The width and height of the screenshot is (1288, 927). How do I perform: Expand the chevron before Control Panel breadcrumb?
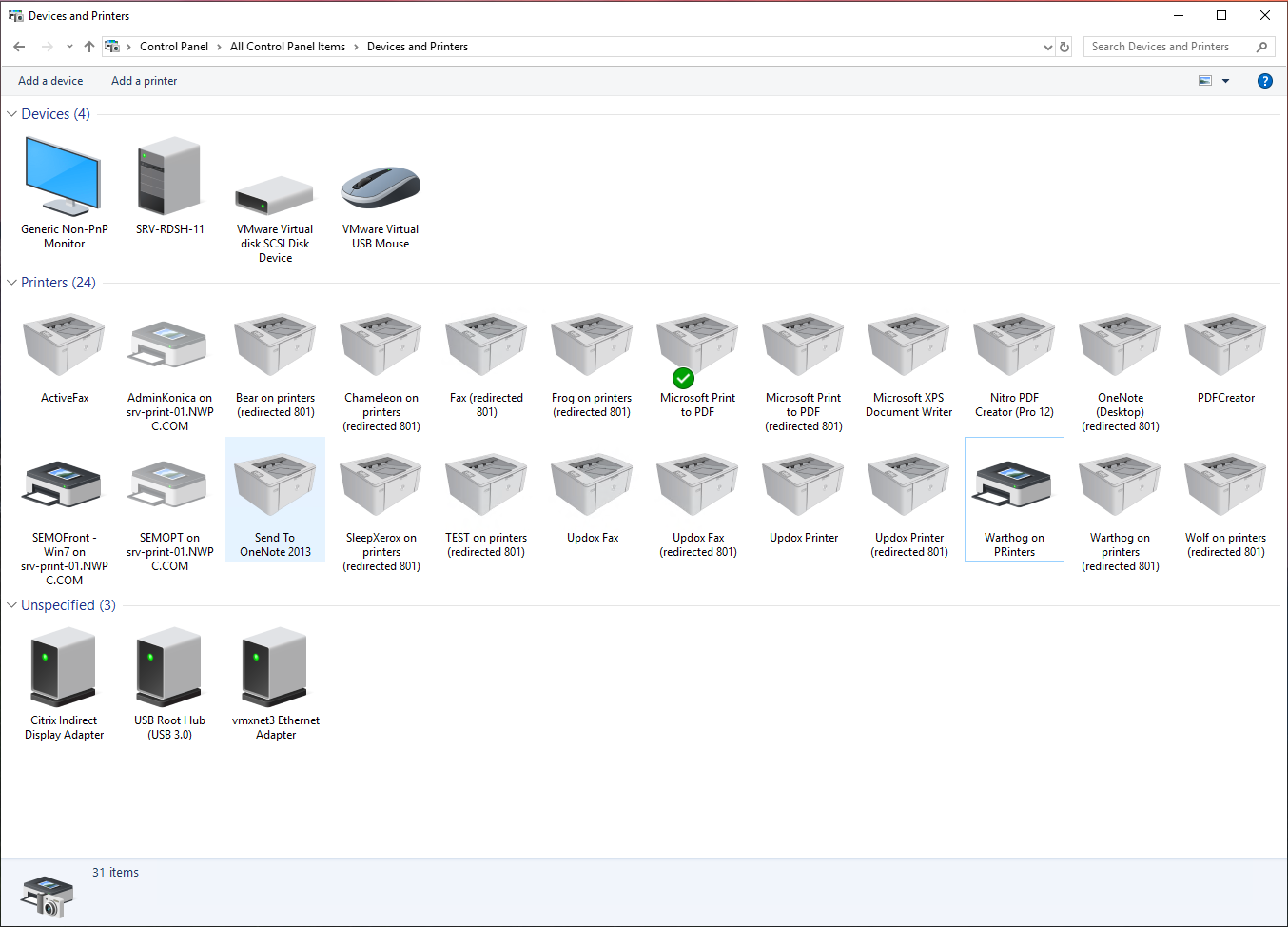[128, 47]
